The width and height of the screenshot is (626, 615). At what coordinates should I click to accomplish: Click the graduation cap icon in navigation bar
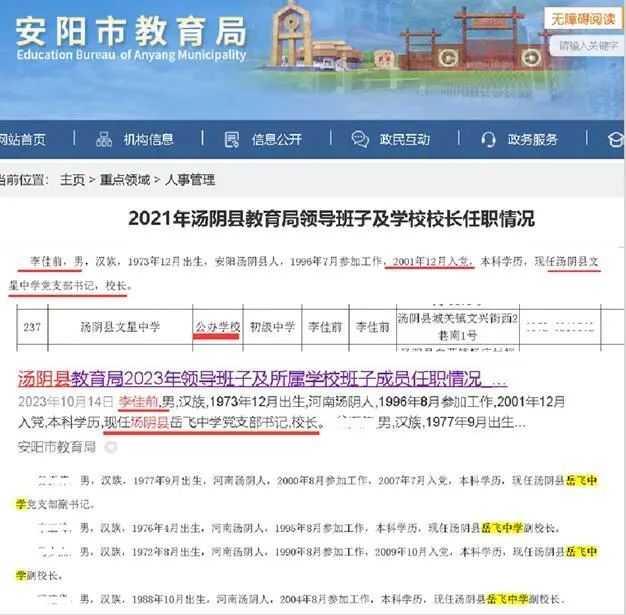[615, 139]
